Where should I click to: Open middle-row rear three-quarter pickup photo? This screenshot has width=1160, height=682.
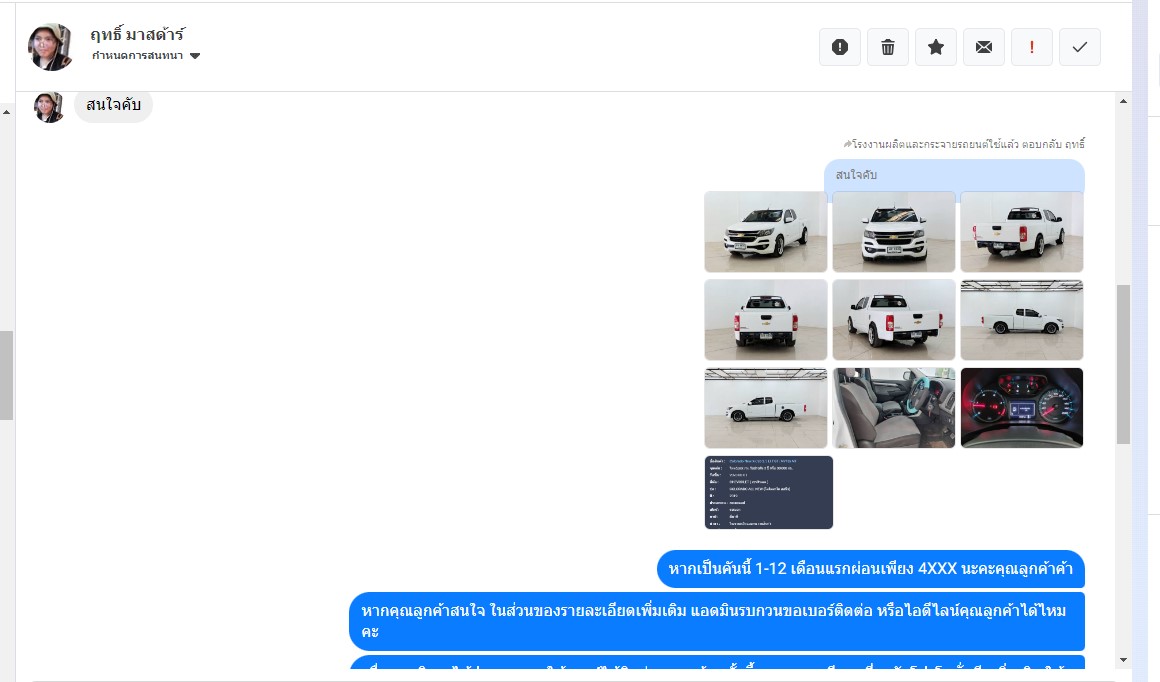(894, 320)
